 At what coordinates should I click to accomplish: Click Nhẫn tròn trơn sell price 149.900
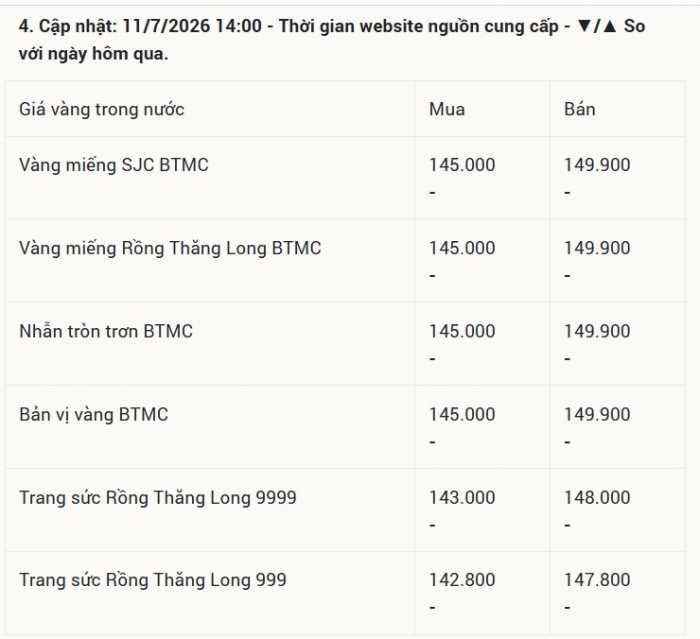(x=597, y=331)
